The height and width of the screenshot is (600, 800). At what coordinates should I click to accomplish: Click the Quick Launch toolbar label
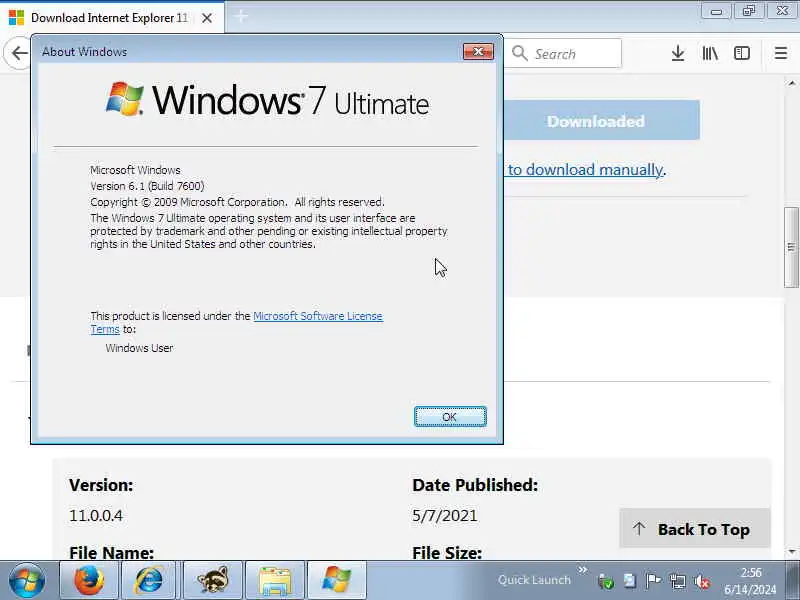click(x=534, y=580)
